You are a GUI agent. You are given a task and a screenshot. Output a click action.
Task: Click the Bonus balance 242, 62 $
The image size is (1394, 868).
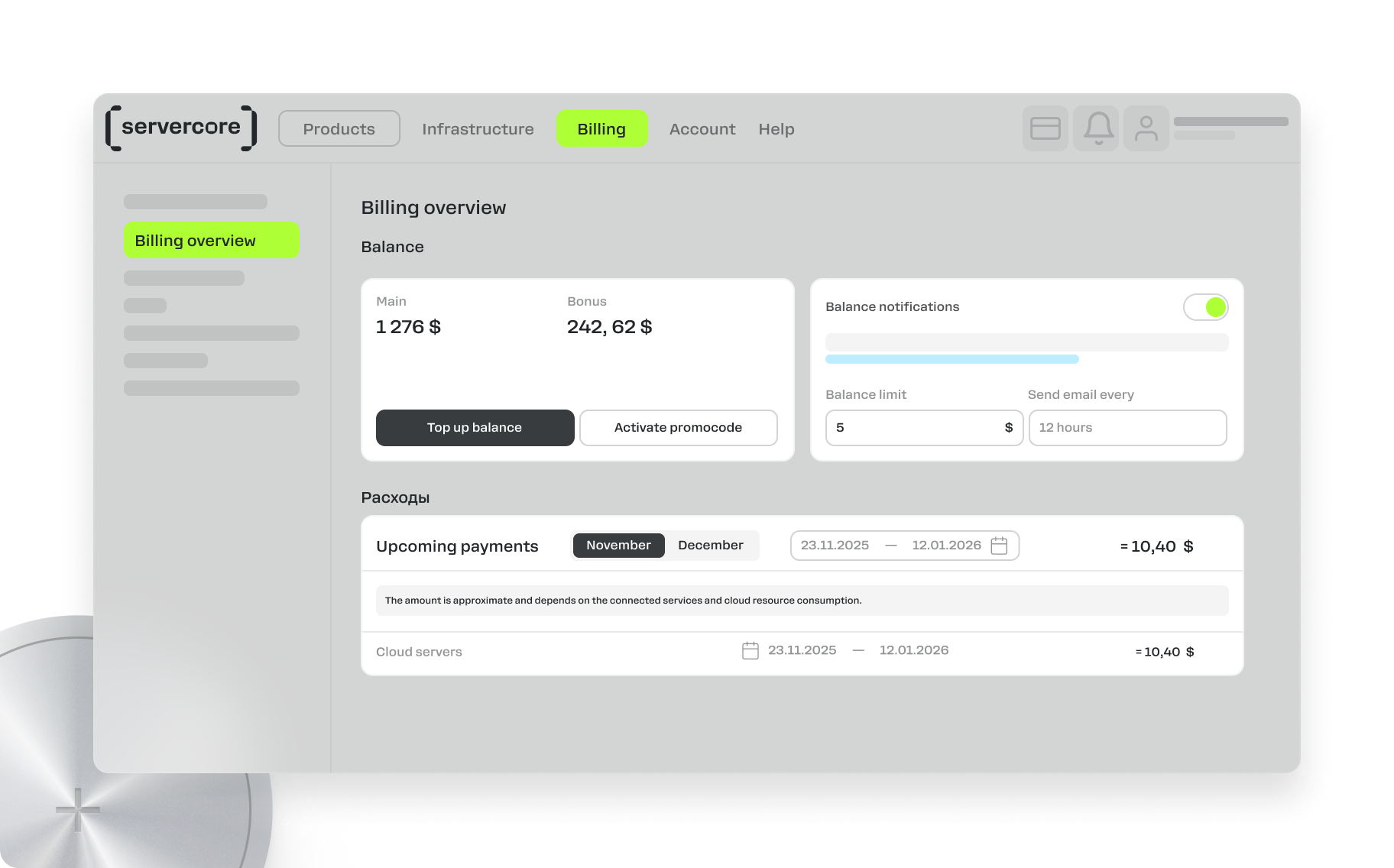pyautogui.click(x=609, y=327)
